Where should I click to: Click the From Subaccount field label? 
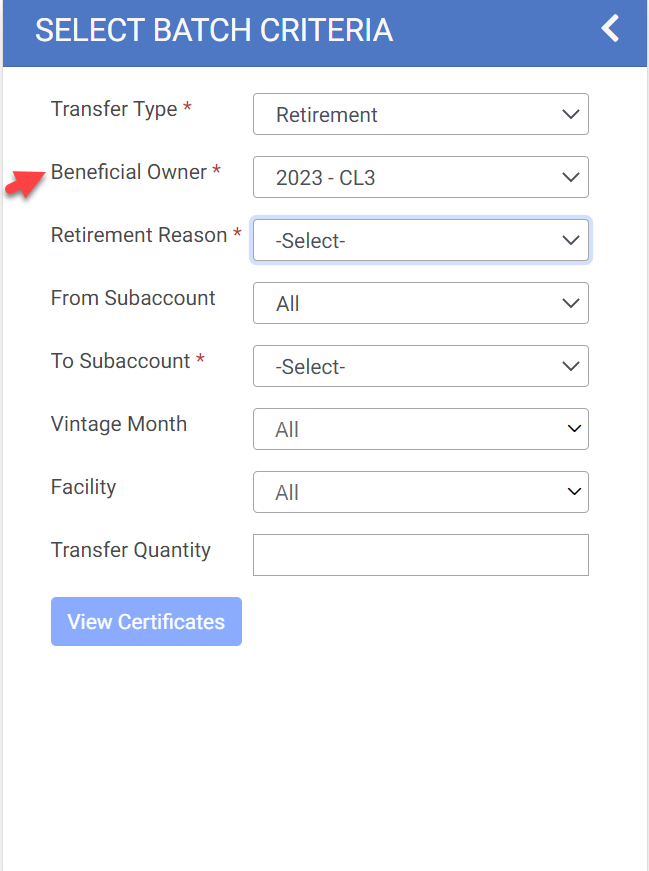tap(133, 298)
